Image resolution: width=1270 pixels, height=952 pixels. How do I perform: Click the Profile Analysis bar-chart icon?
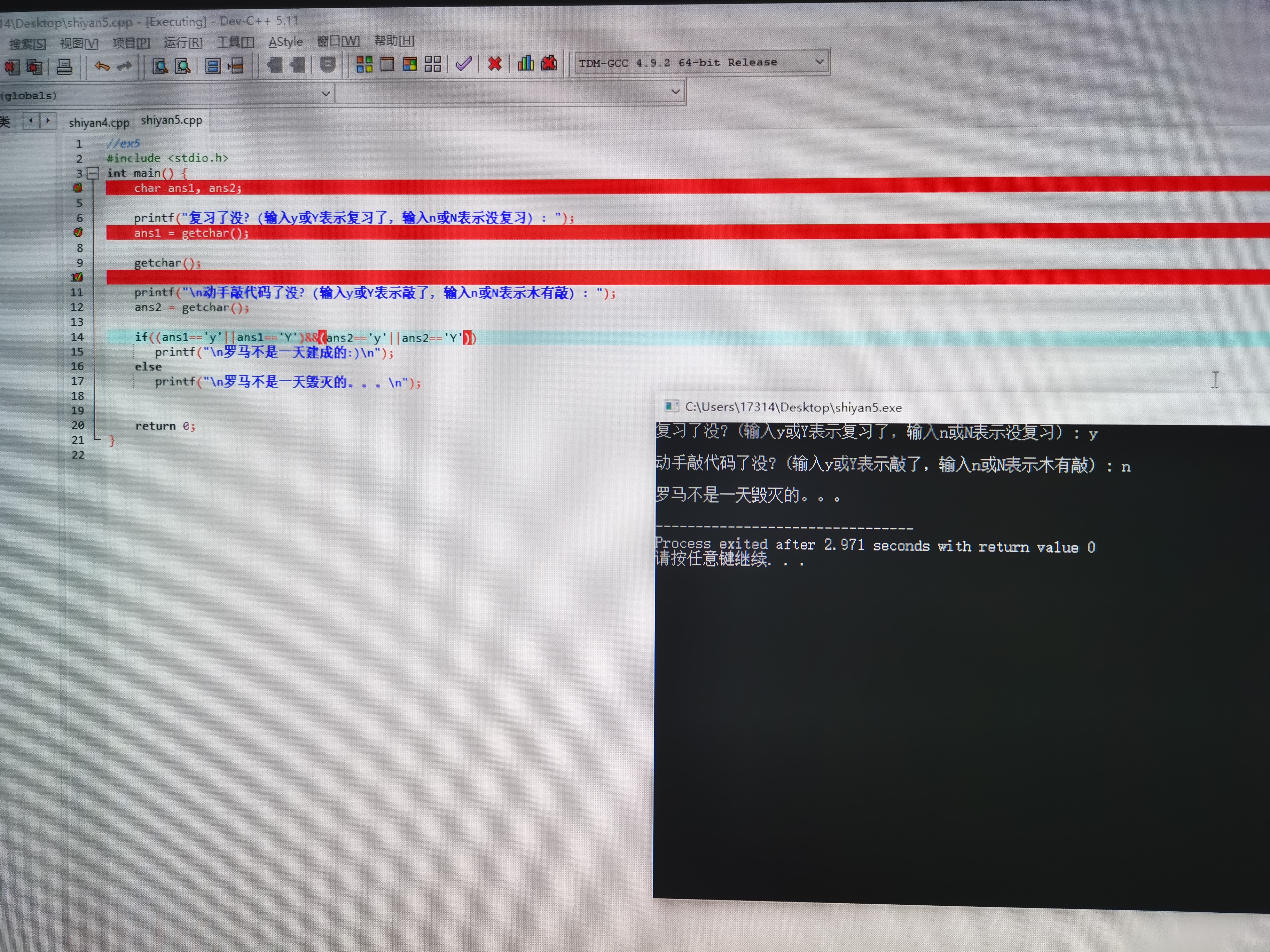[525, 63]
